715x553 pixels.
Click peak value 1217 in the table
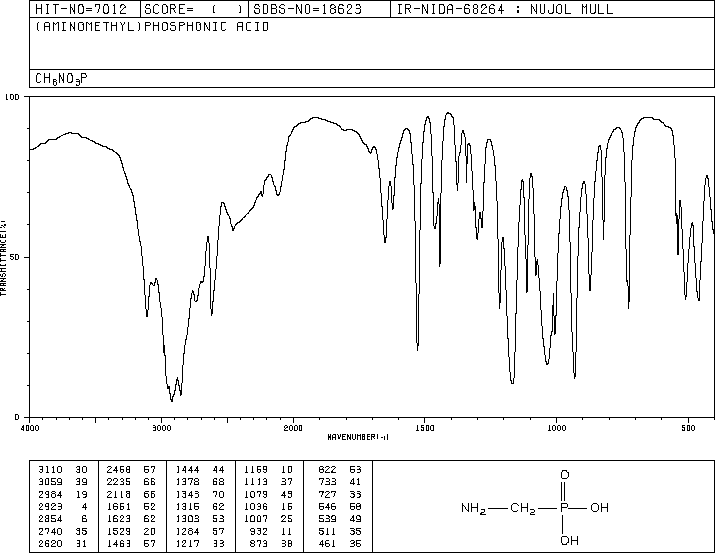(x=187, y=543)
